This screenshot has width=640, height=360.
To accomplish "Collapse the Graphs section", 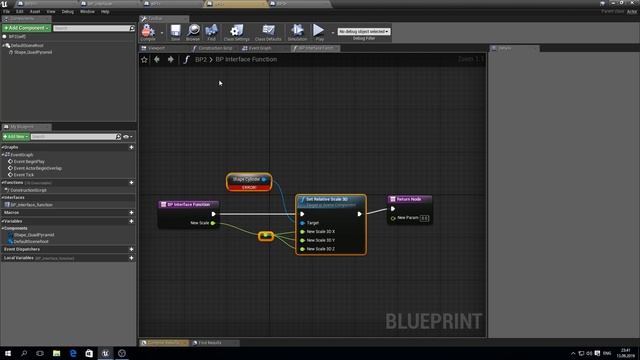I will click(x=2, y=147).
